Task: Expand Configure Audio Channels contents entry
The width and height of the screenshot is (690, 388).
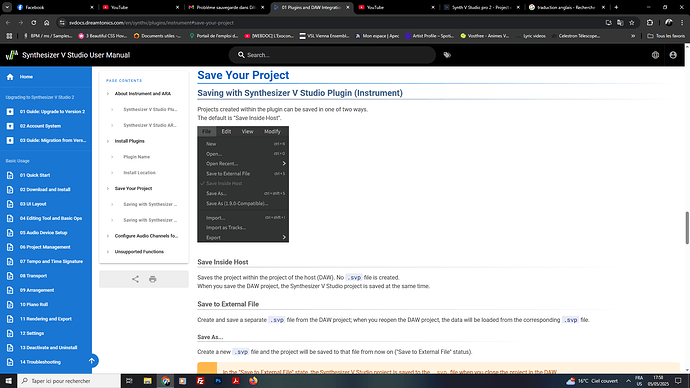Action: coord(108,236)
